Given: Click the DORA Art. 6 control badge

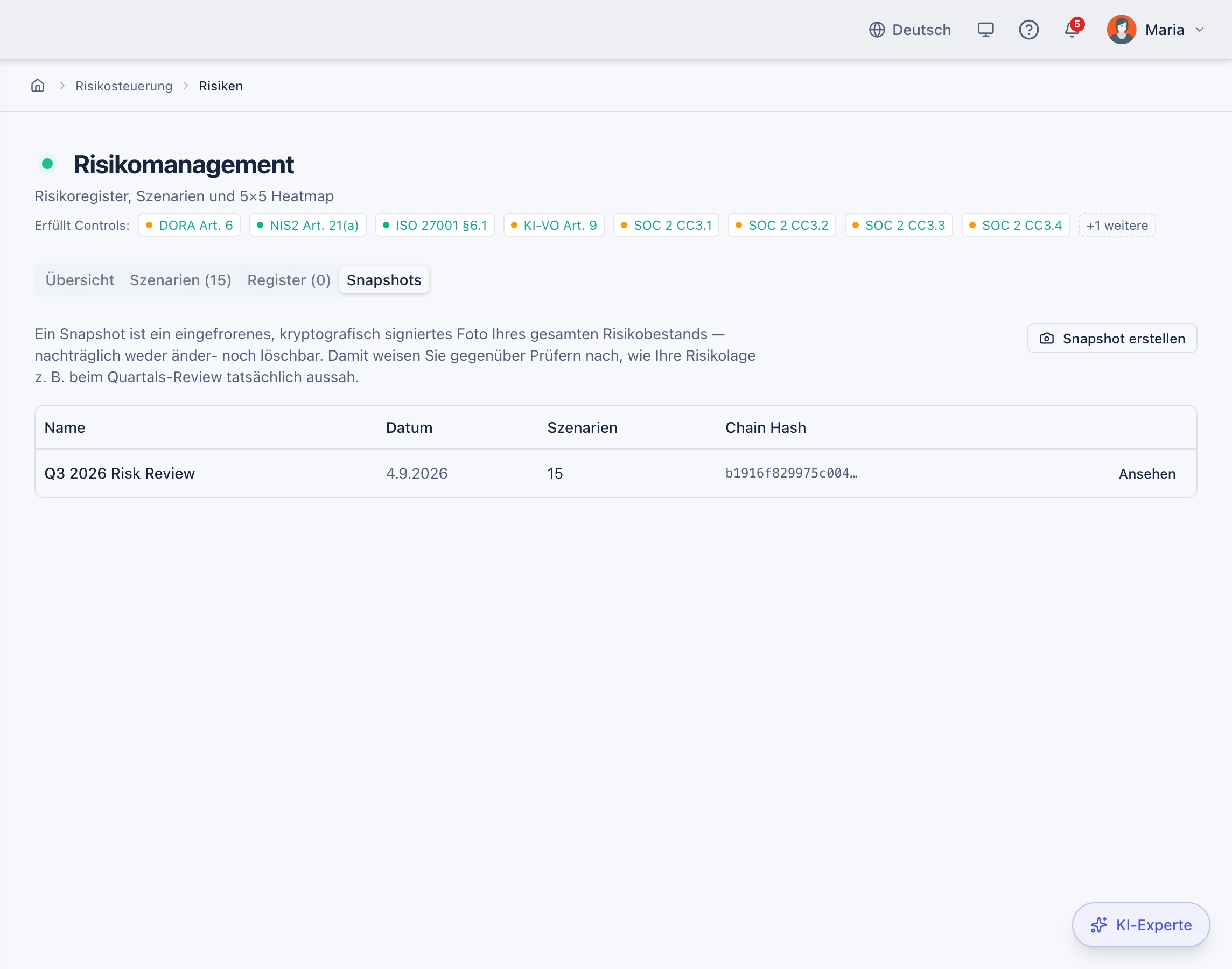Looking at the screenshot, I should coord(190,225).
